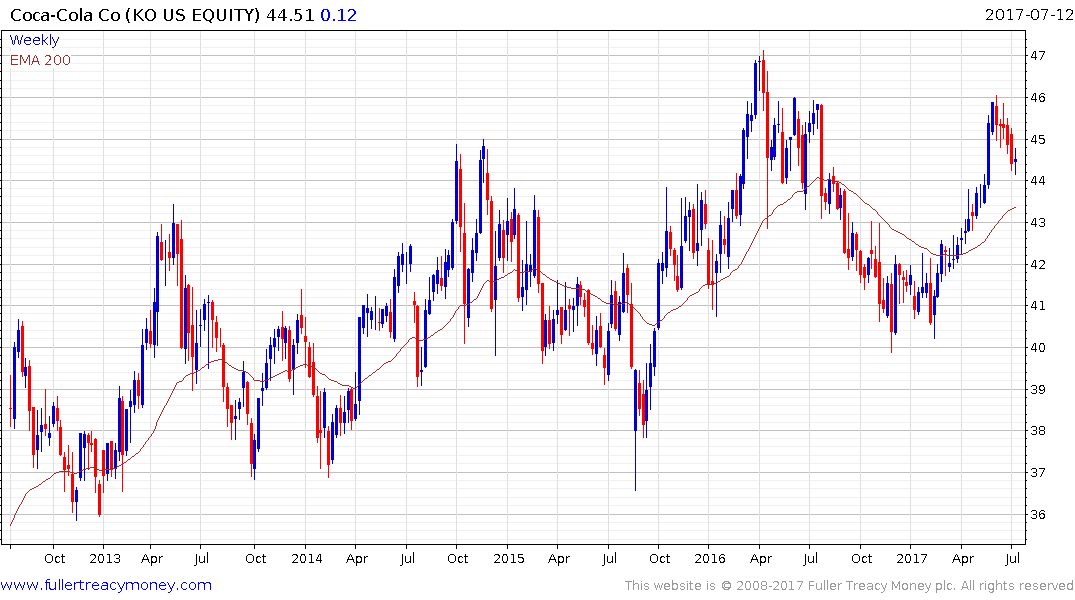The image size is (1075, 600).
Task: Click the 36 price axis label
Action: [1037, 514]
